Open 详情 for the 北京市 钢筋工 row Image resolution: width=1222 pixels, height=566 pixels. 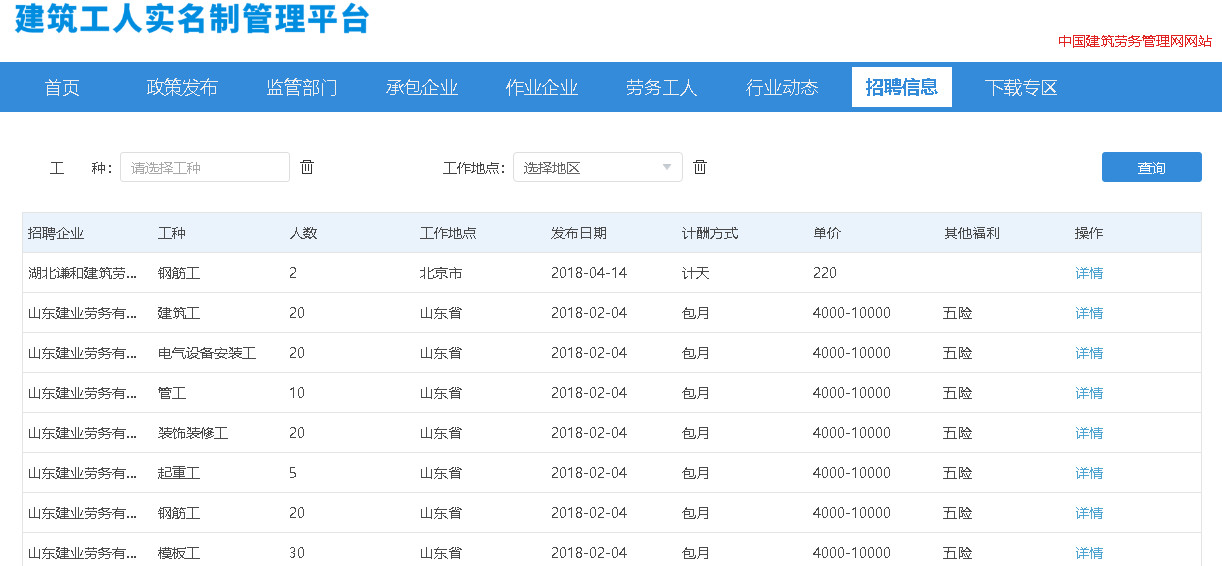[x=1089, y=273]
